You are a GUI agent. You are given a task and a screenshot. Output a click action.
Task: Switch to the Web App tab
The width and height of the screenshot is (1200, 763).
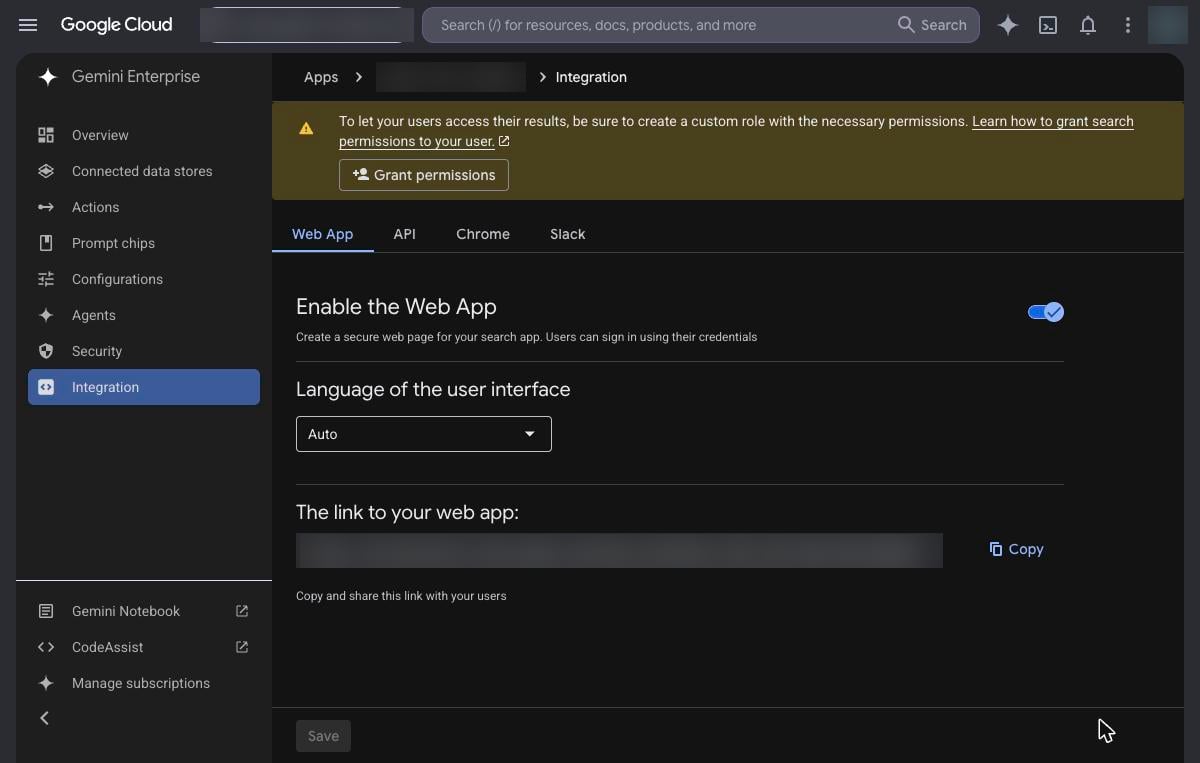pos(322,234)
